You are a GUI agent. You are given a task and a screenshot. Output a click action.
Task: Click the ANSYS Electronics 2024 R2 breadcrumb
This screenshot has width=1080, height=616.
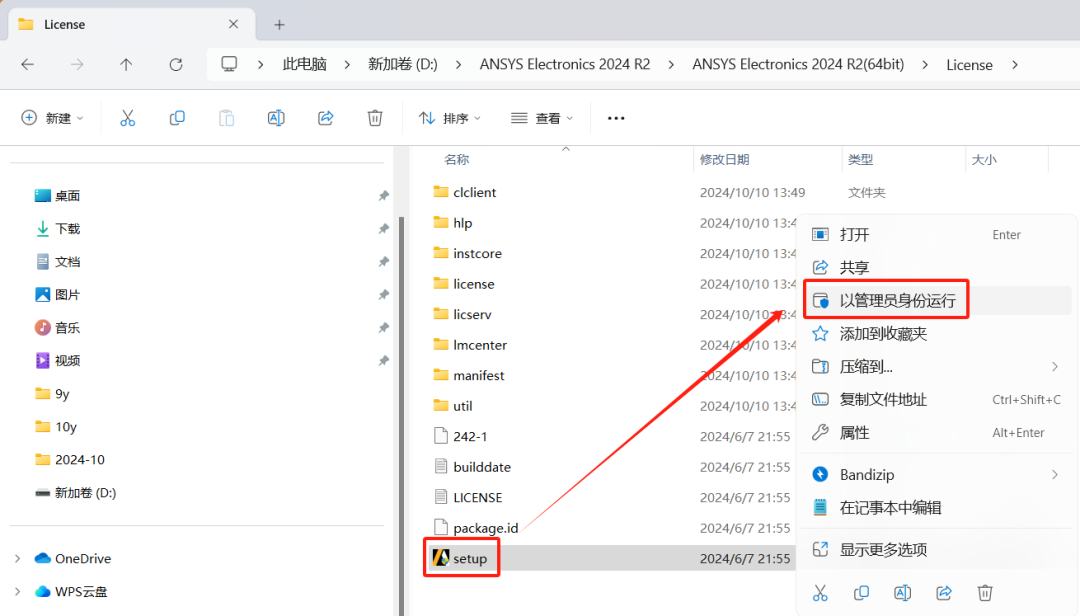click(x=565, y=65)
